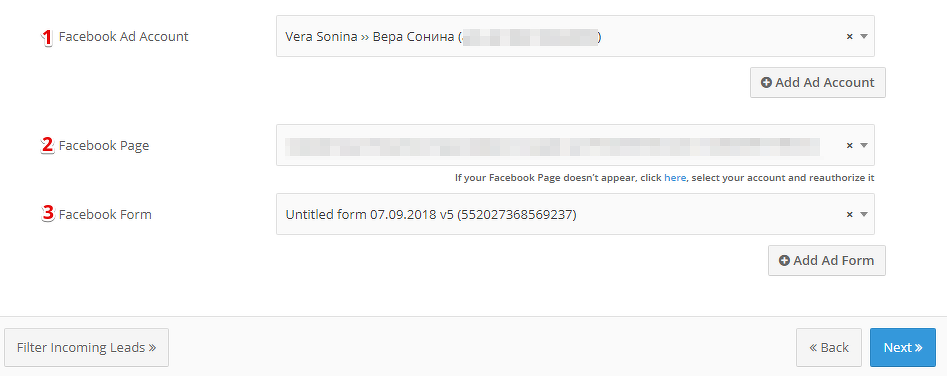Expand the Facebook Form dropdown arrow

coord(864,214)
